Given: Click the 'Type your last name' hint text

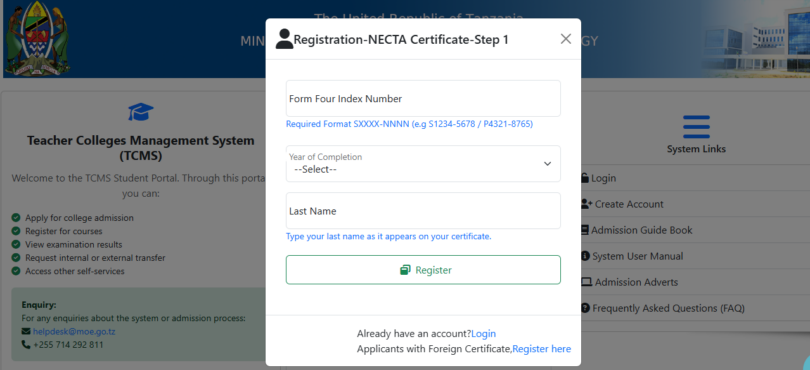Looking at the screenshot, I should point(388,237).
